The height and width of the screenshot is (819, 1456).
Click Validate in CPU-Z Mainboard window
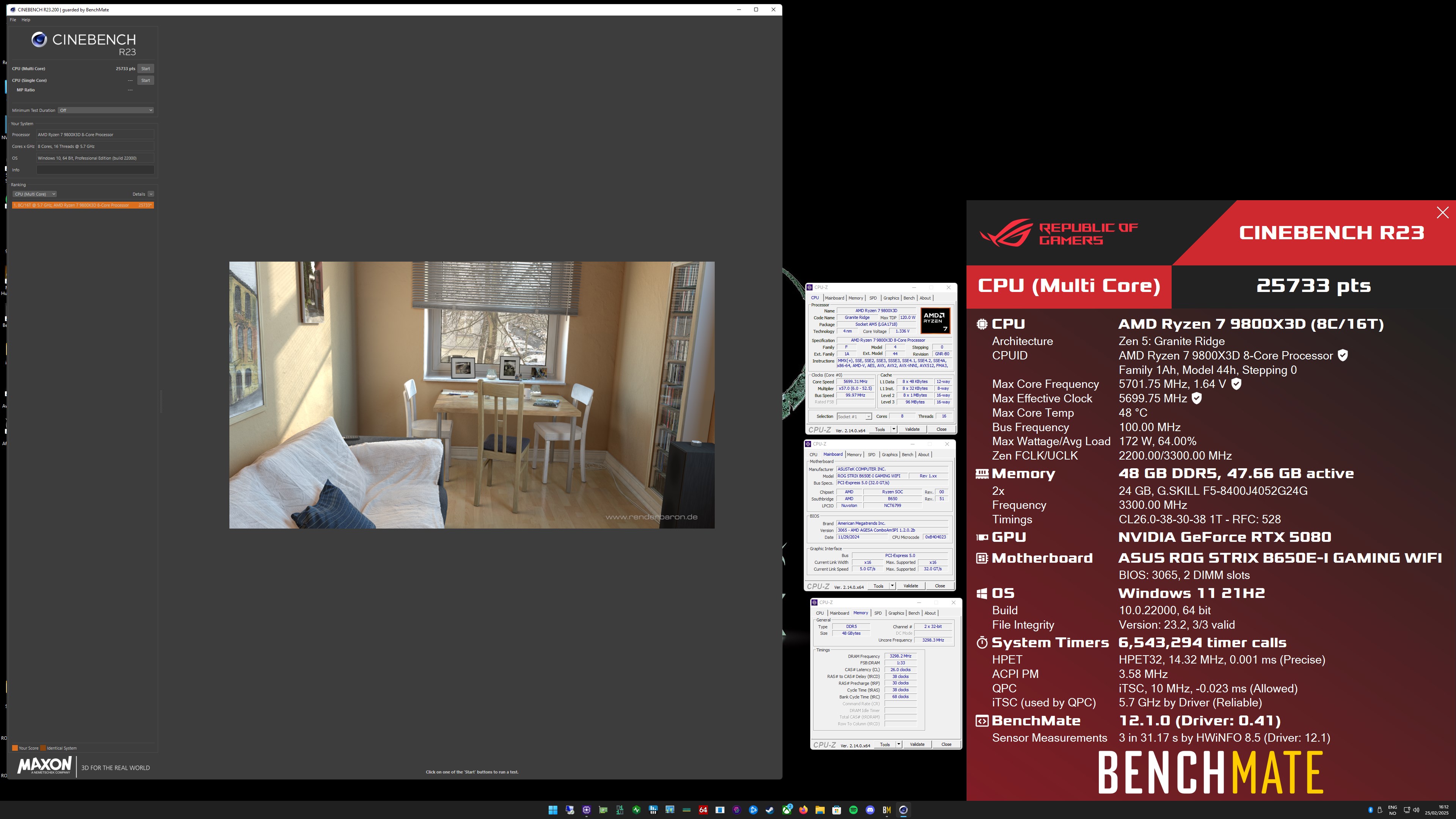[x=910, y=585]
